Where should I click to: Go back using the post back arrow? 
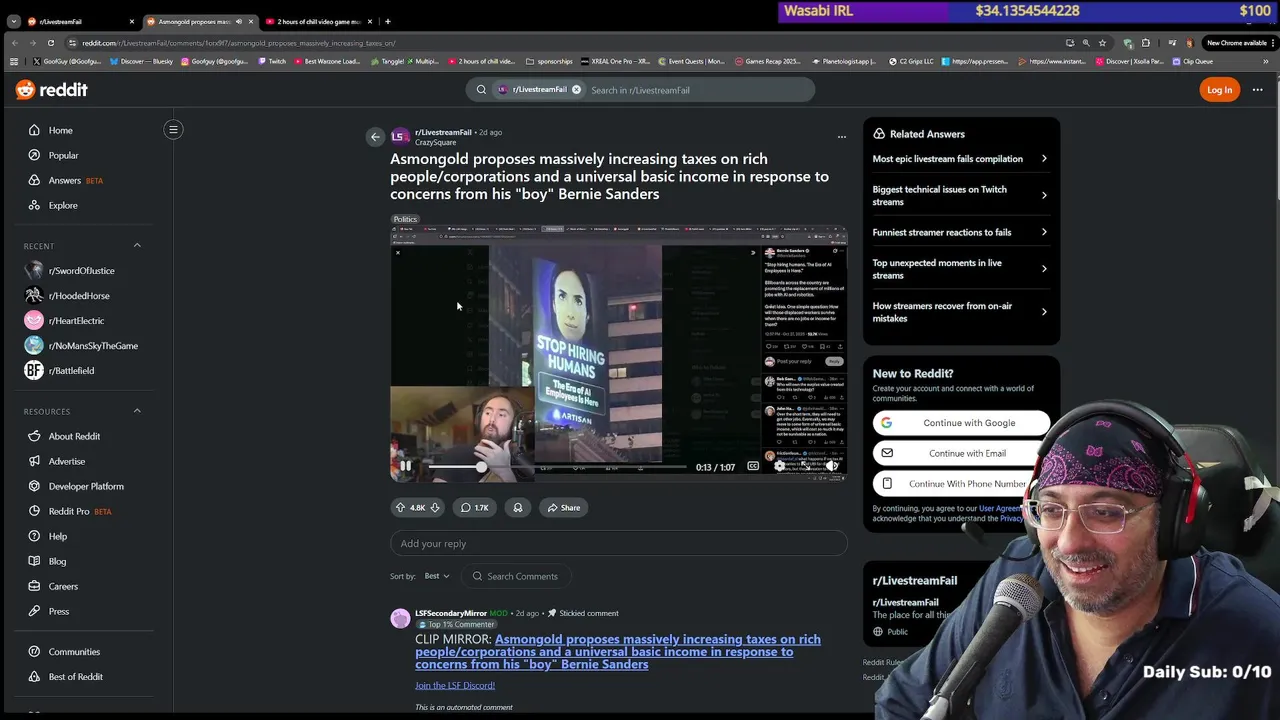pos(375,137)
